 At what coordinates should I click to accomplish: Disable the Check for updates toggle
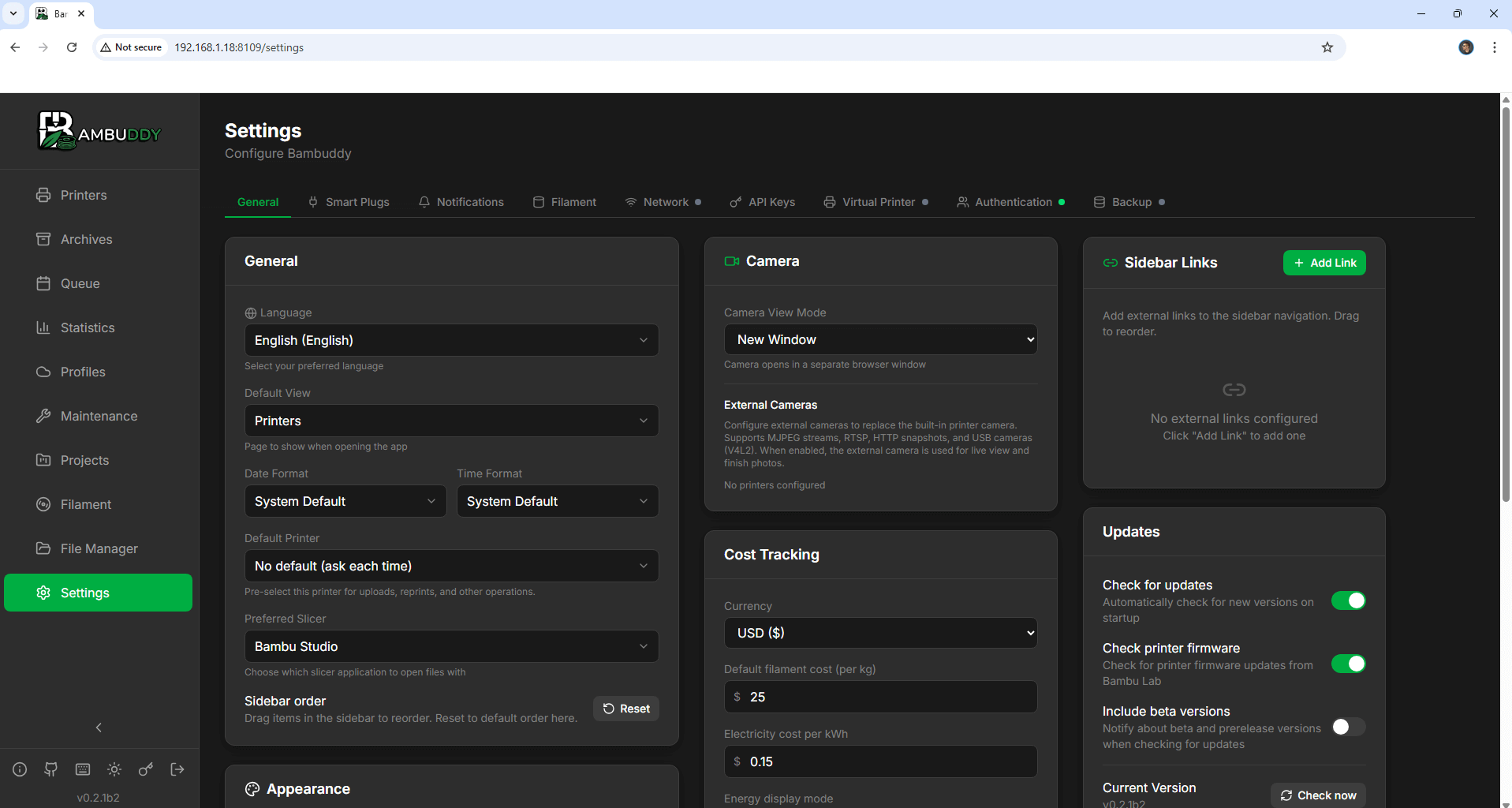(1348, 600)
